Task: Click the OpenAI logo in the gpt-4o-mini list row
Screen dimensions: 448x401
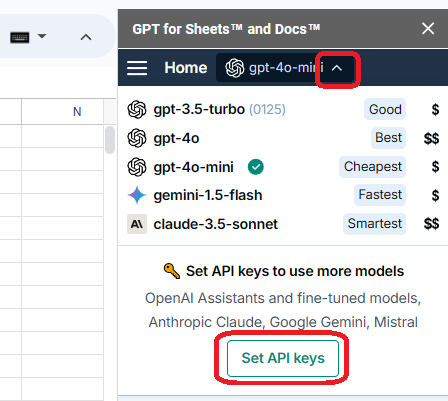Action: [x=137, y=167]
